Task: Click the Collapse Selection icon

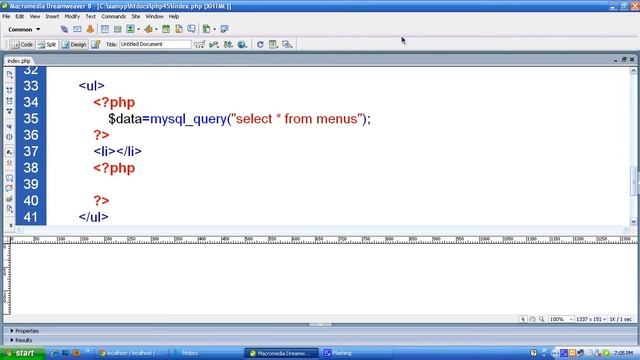Action: [x=9, y=100]
